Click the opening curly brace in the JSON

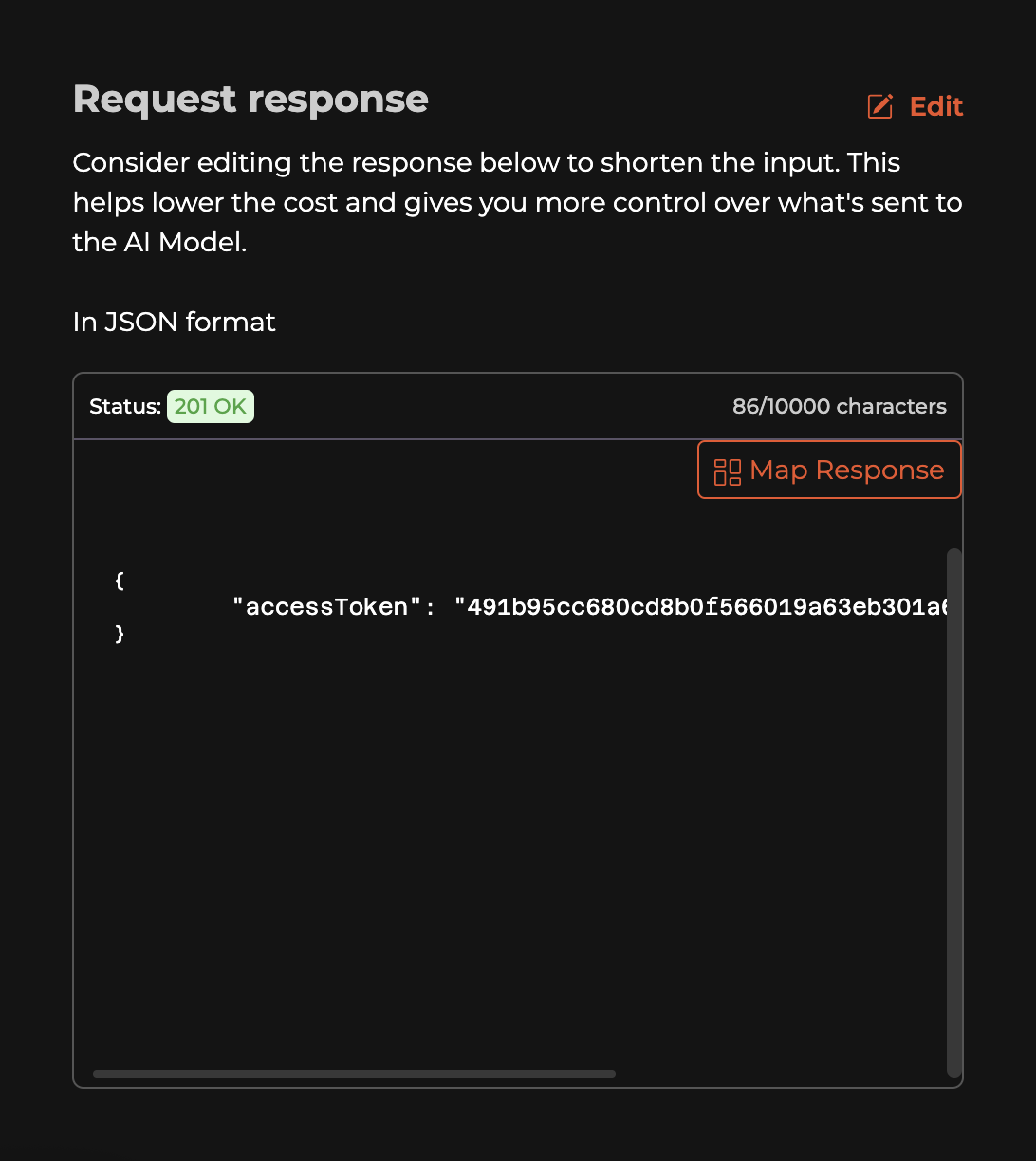coord(120,580)
